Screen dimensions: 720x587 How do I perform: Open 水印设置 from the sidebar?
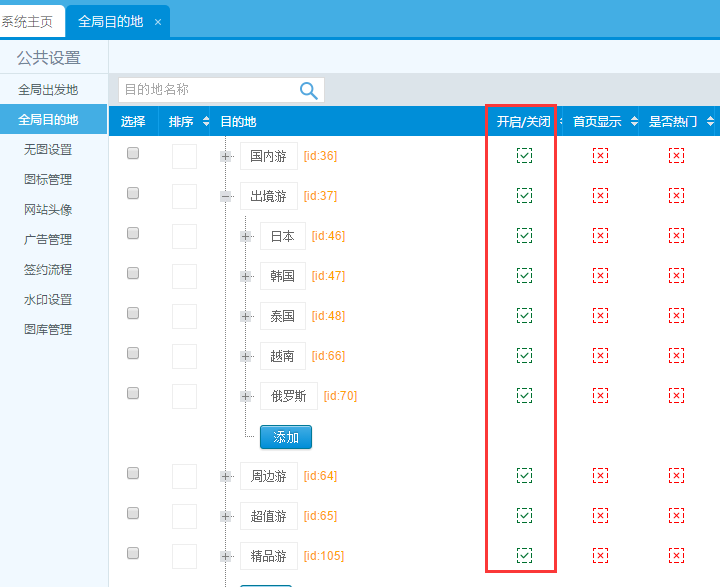point(48,300)
